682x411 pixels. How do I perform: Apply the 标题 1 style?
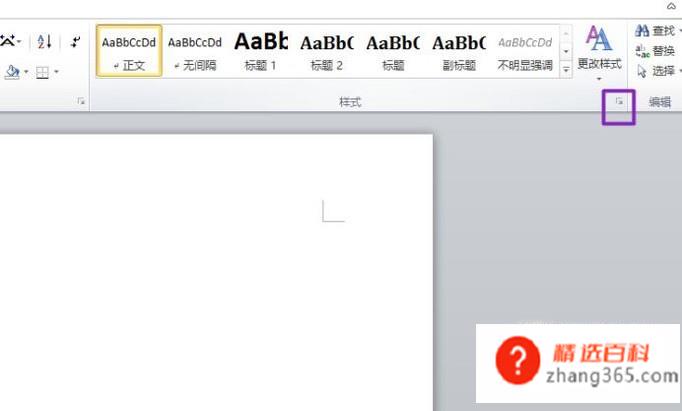[x=261, y=51]
